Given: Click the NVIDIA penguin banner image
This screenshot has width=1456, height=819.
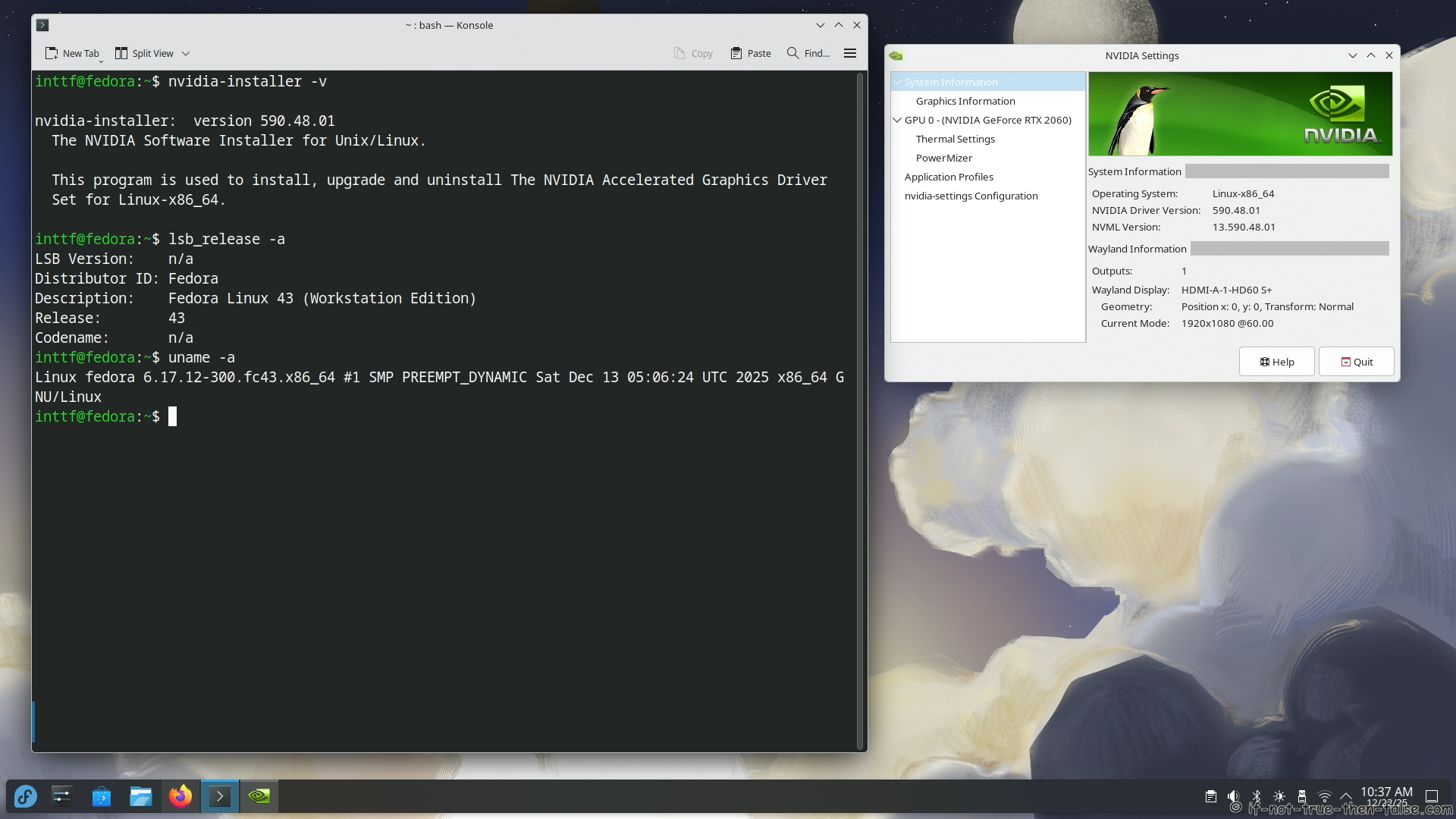Looking at the screenshot, I should tap(1241, 114).
